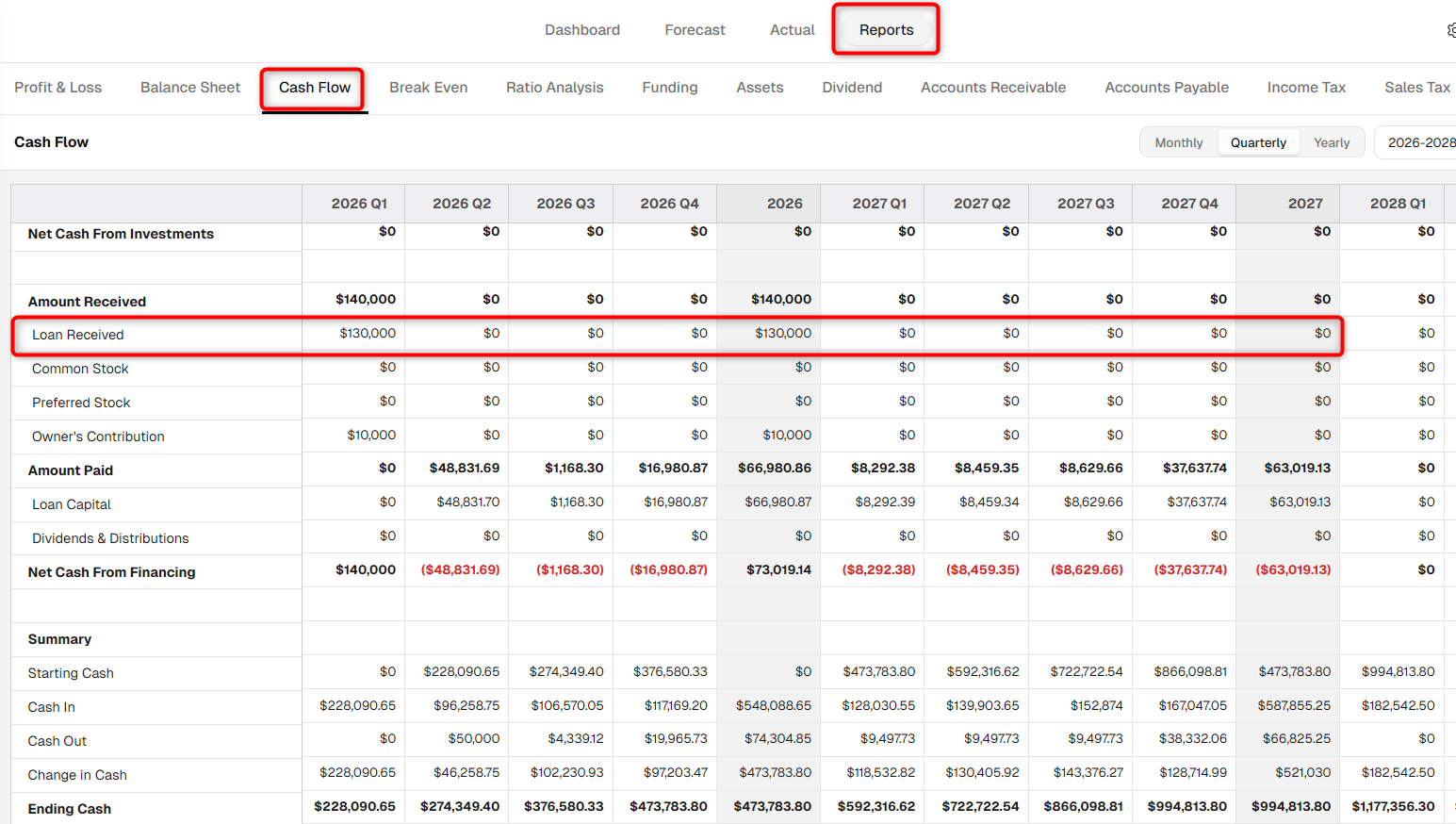The width and height of the screenshot is (1456, 824).
Task: Select the Income Tax report tab
Action: 1306,88
